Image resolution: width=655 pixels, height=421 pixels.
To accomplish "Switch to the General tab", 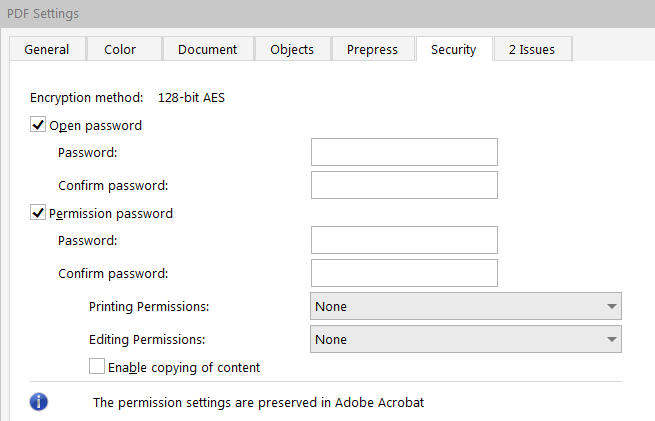I will (x=47, y=49).
